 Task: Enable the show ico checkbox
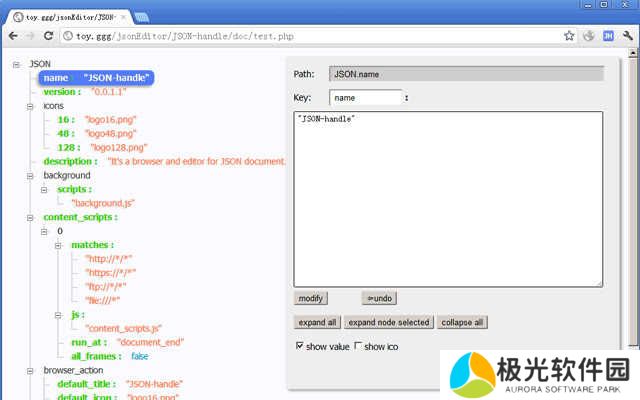359,346
